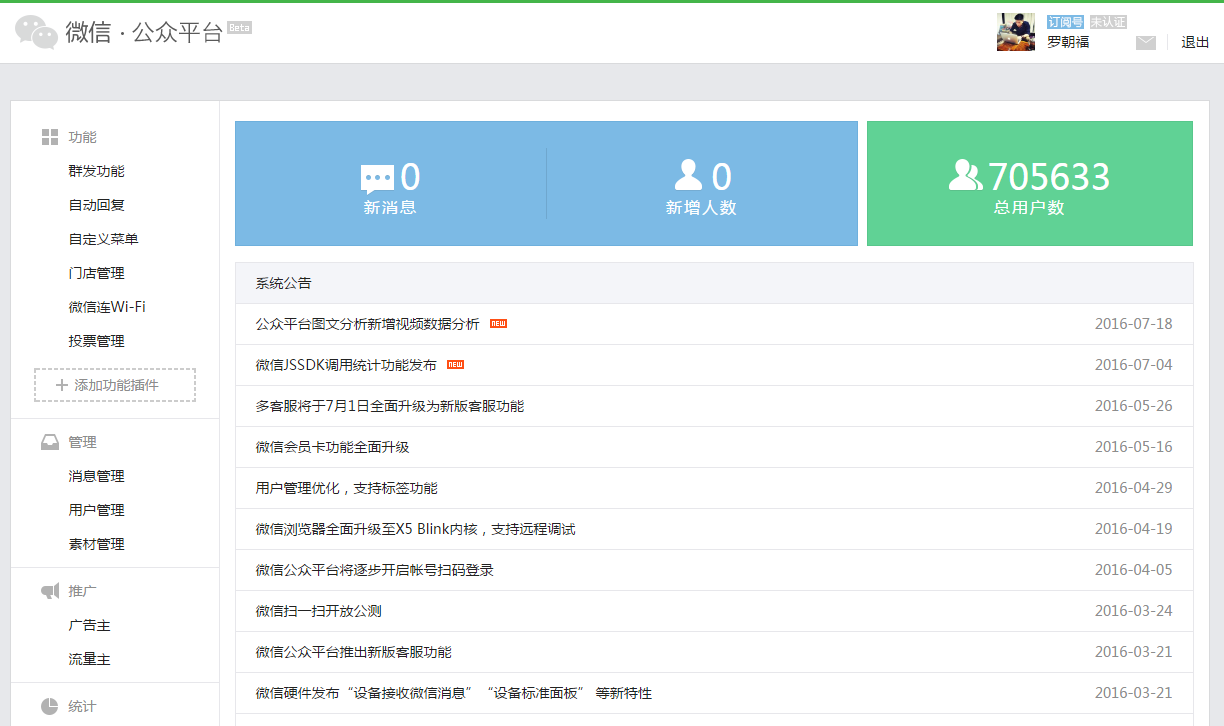Click the 功能 grid icon
The height and width of the screenshot is (726, 1224).
pos(50,137)
